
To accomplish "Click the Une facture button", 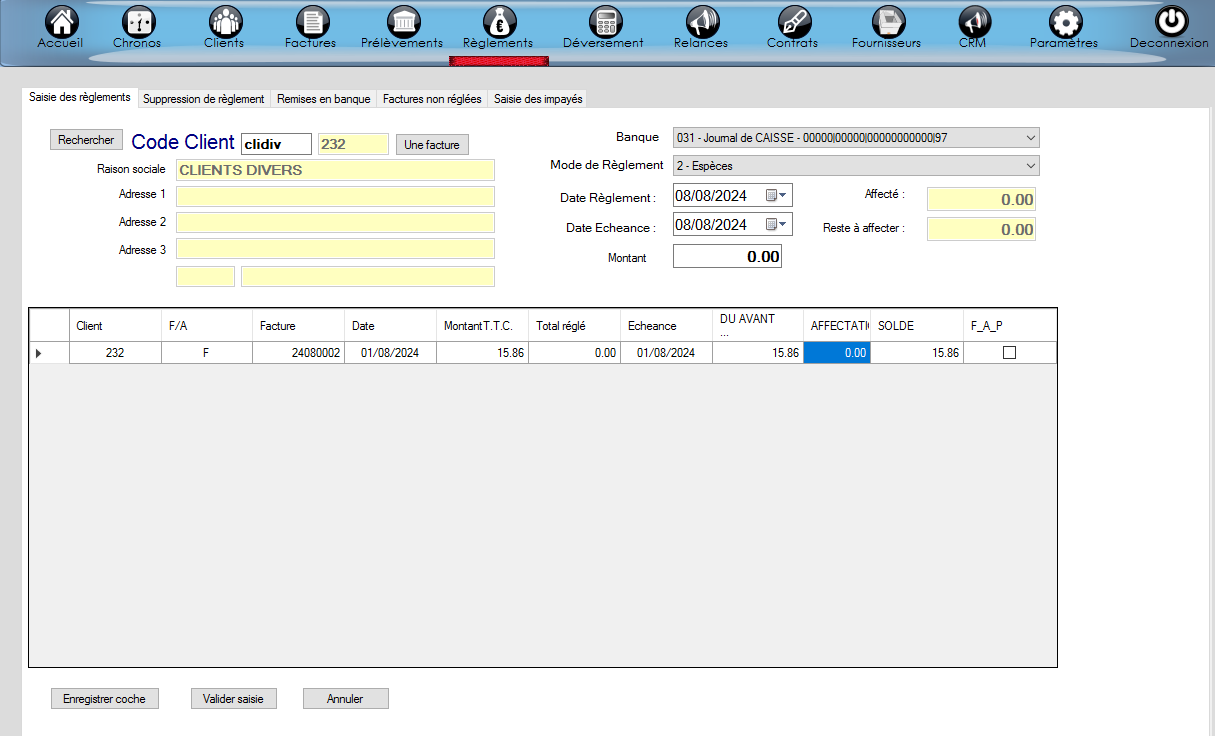I will pyautogui.click(x=432, y=144).
